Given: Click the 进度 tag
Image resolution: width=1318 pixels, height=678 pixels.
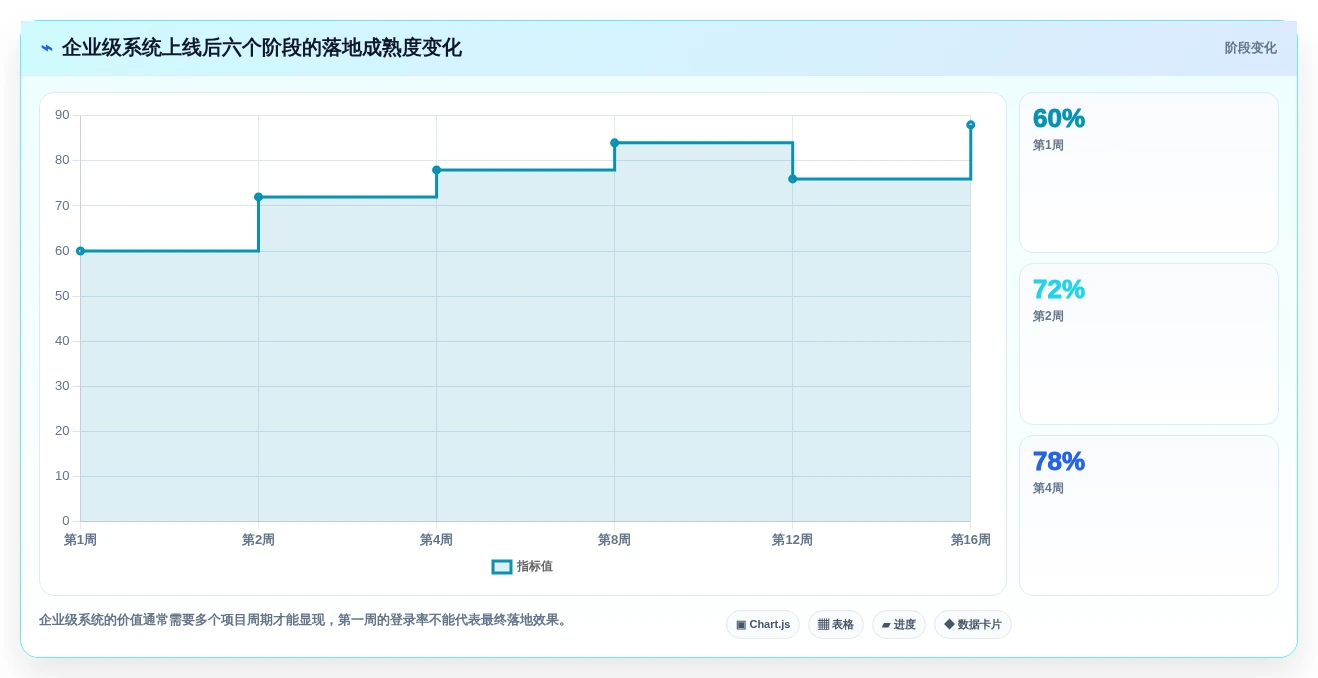Looking at the screenshot, I should [x=899, y=624].
